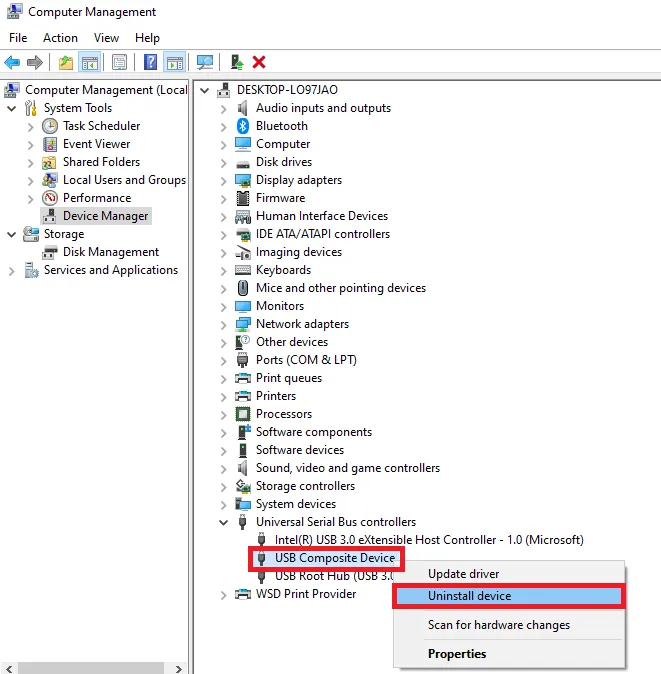Click the Update driver toolbar icon
The width and height of the screenshot is (661, 674).
tap(236, 62)
